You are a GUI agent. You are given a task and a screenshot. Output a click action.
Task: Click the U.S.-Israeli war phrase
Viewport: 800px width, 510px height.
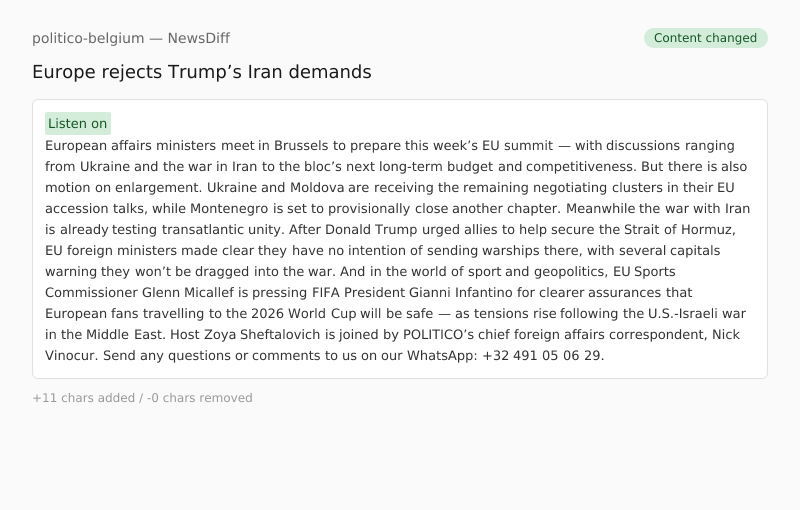tap(690, 314)
